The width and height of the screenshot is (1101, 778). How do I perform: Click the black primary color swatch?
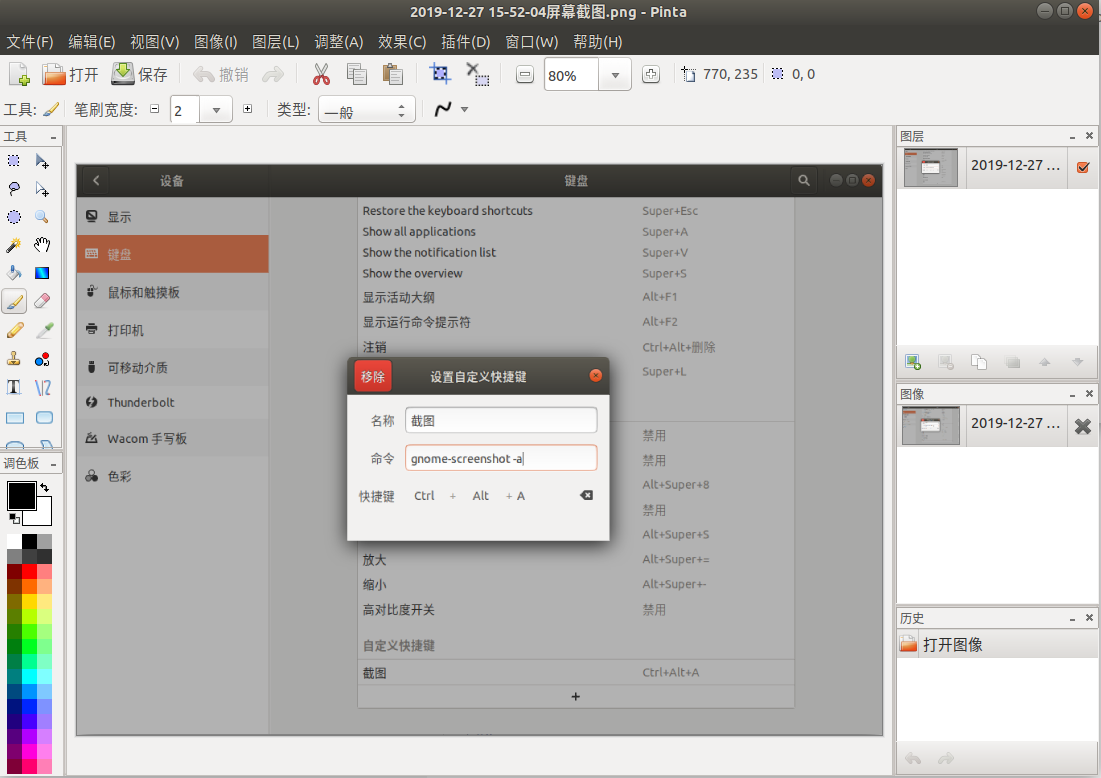pyautogui.click(x=20, y=495)
